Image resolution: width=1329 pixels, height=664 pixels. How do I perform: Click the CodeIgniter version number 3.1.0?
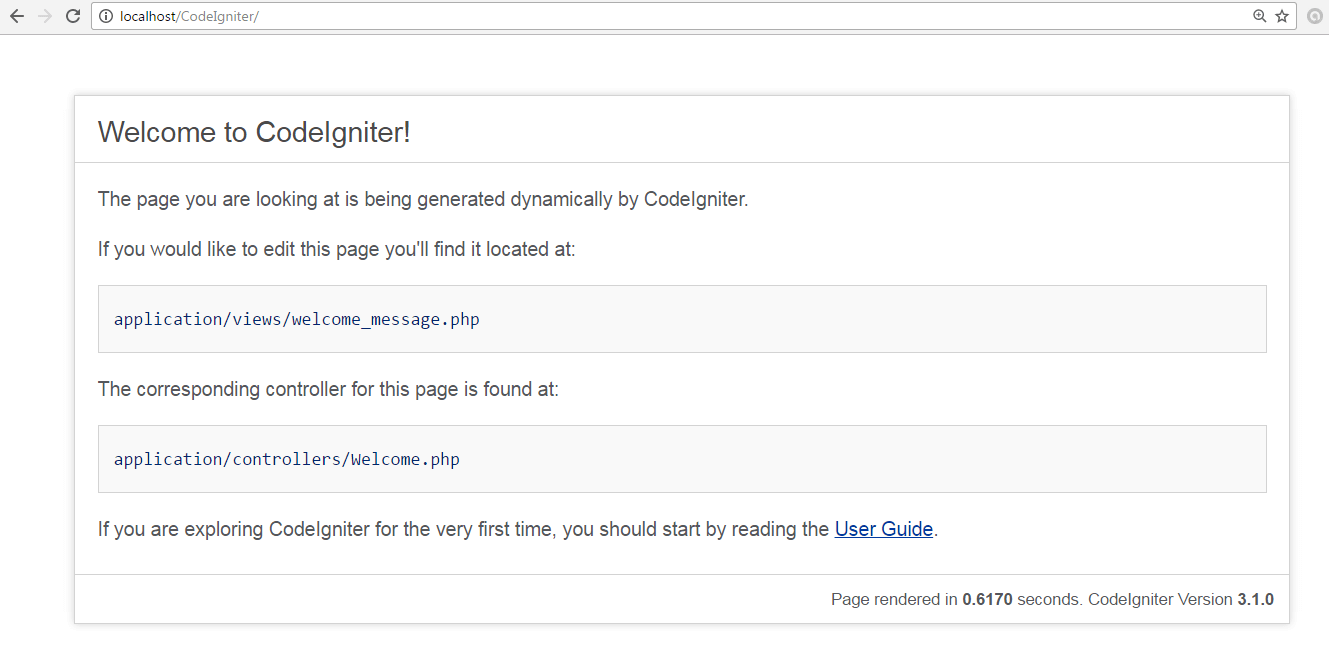point(1256,600)
